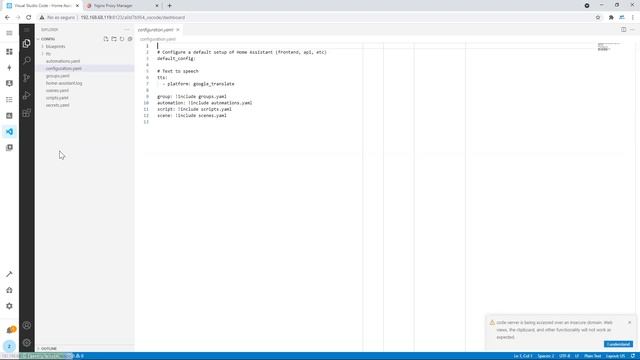Click the New File icon in Explorer
Screen dimensions: 640x360
click(106, 39)
